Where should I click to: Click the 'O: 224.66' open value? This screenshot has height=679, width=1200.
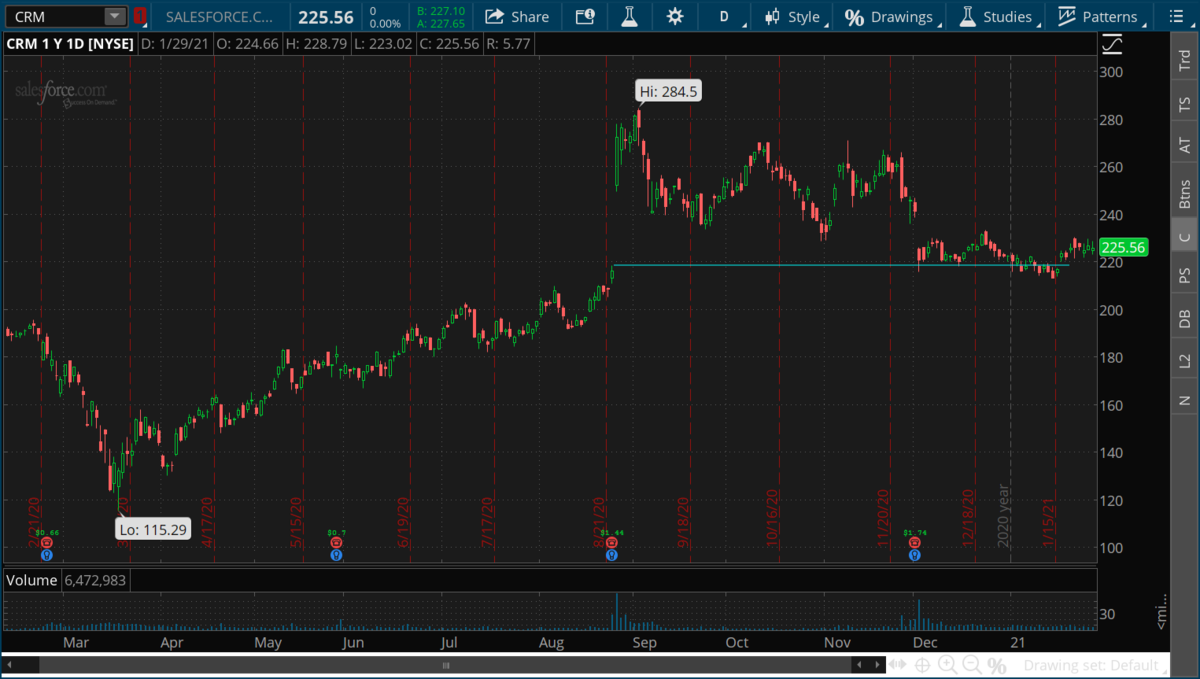tap(249, 44)
